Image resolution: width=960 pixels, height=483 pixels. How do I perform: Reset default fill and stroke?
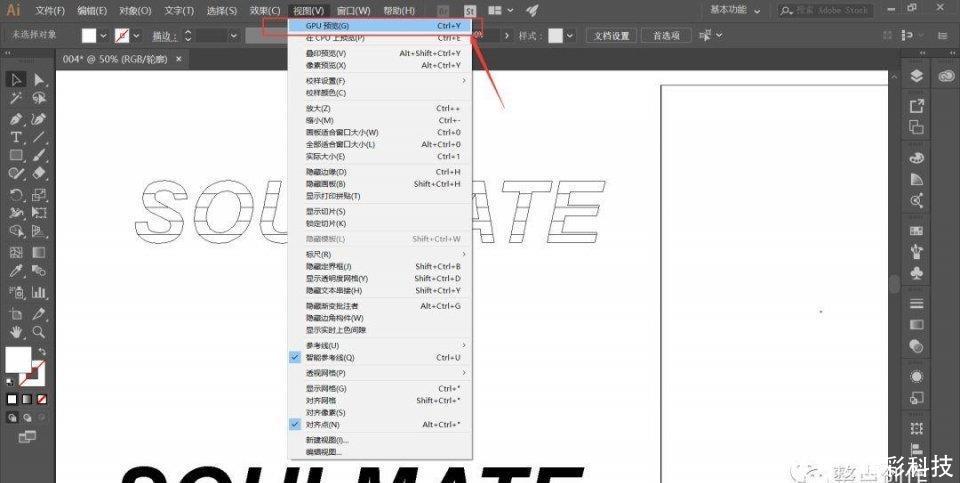coord(10,381)
